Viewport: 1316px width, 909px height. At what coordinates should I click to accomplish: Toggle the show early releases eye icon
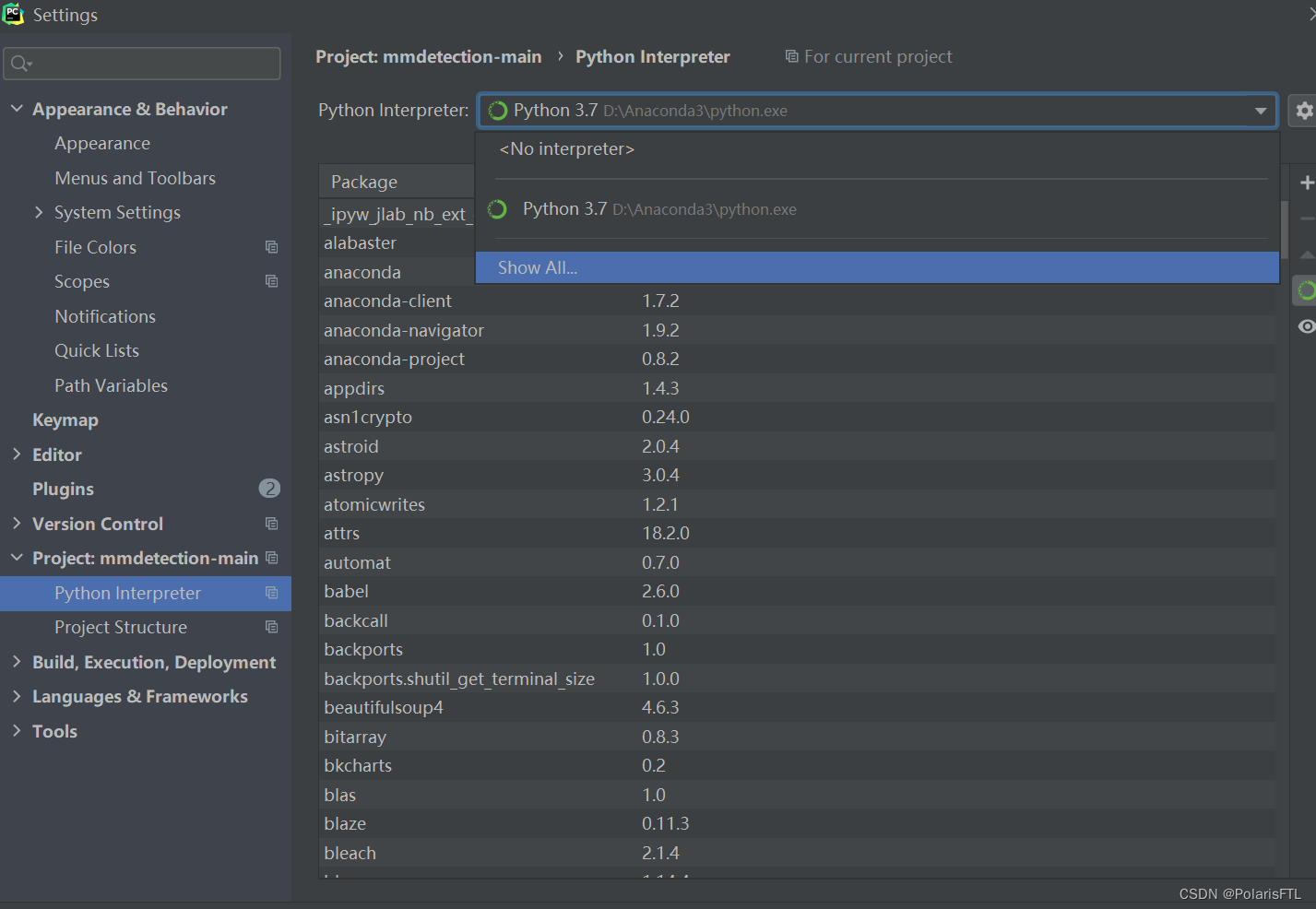point(1307,326)
